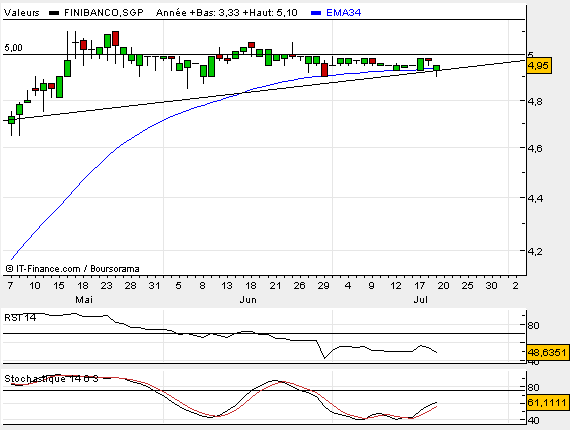Screen dimensions: 570x430
Task: Click the blue EMA34 legend swatch
Action: 316,13
